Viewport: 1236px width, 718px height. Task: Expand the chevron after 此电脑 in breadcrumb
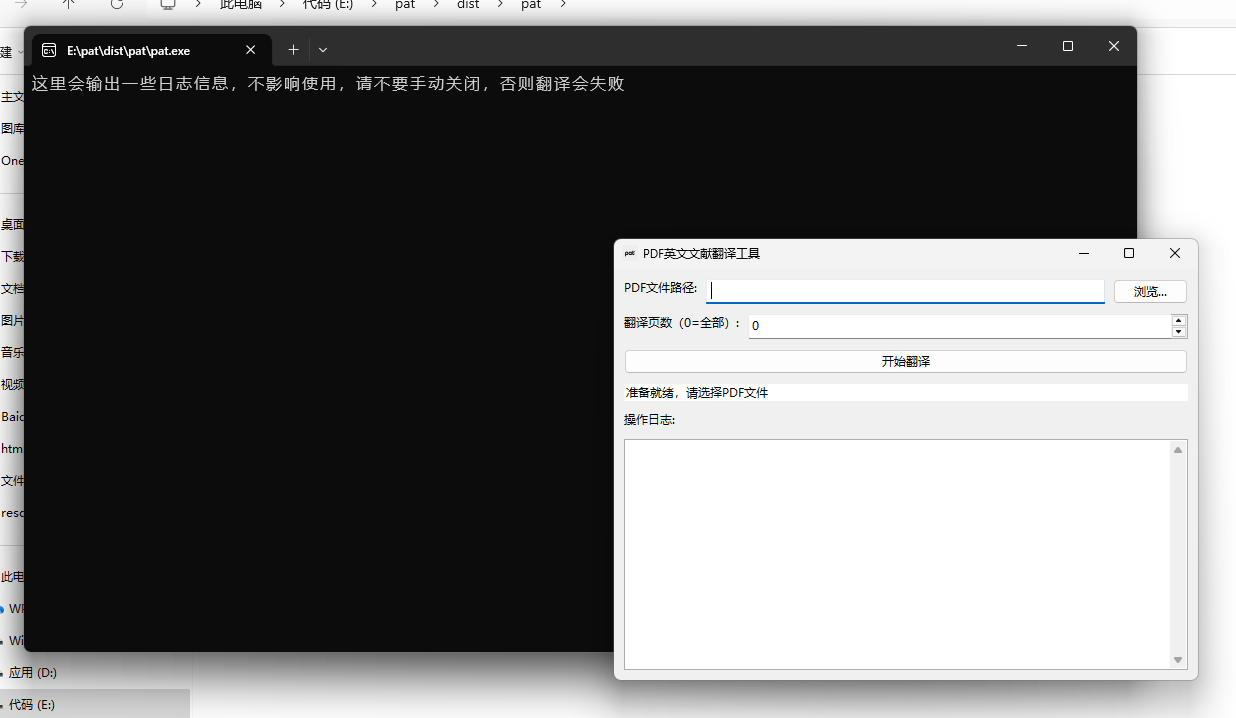coord(282,5)
